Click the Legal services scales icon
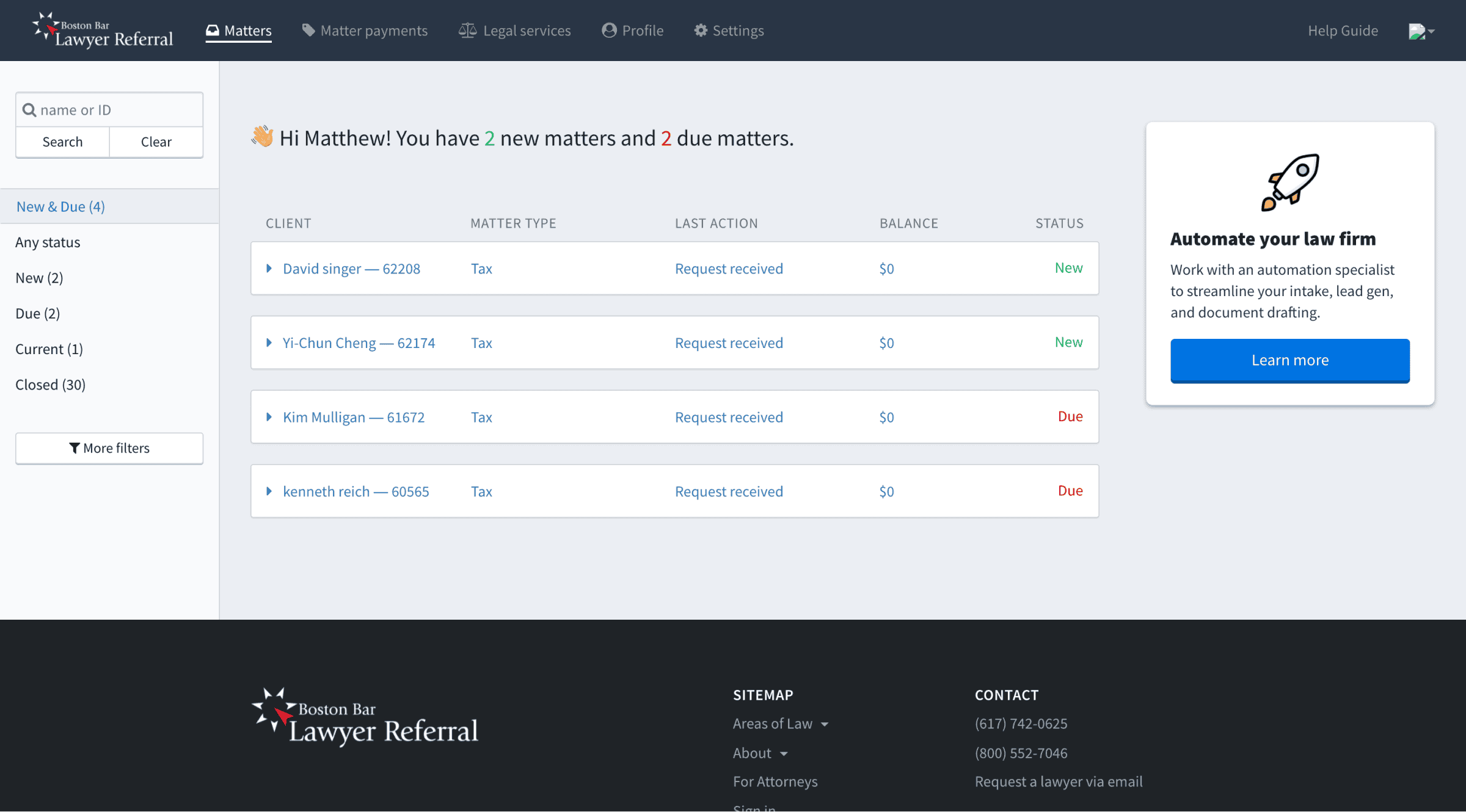 [x=467, y=31]
